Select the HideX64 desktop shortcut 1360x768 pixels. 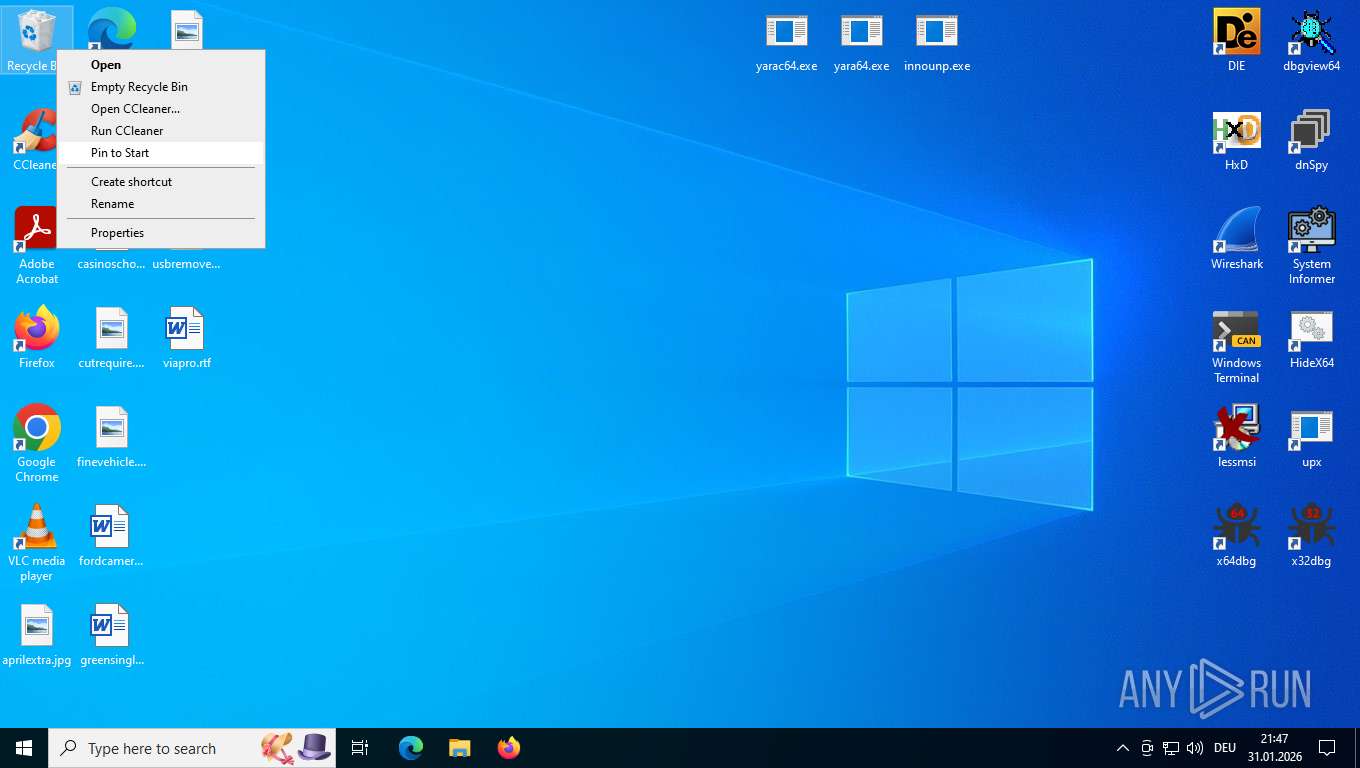[1311, 339]
